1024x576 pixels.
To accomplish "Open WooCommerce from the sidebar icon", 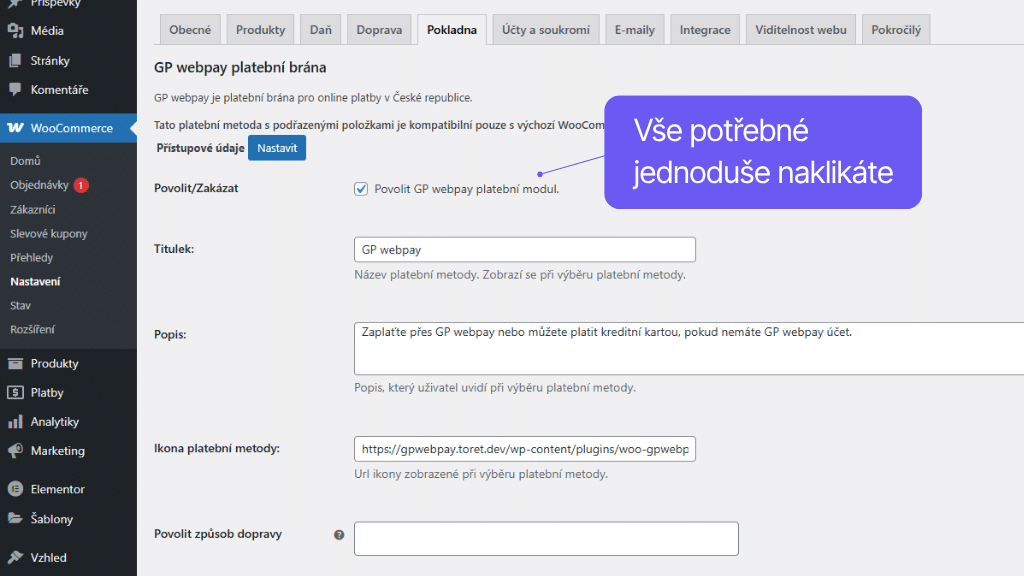I will [x=18, y=128].
